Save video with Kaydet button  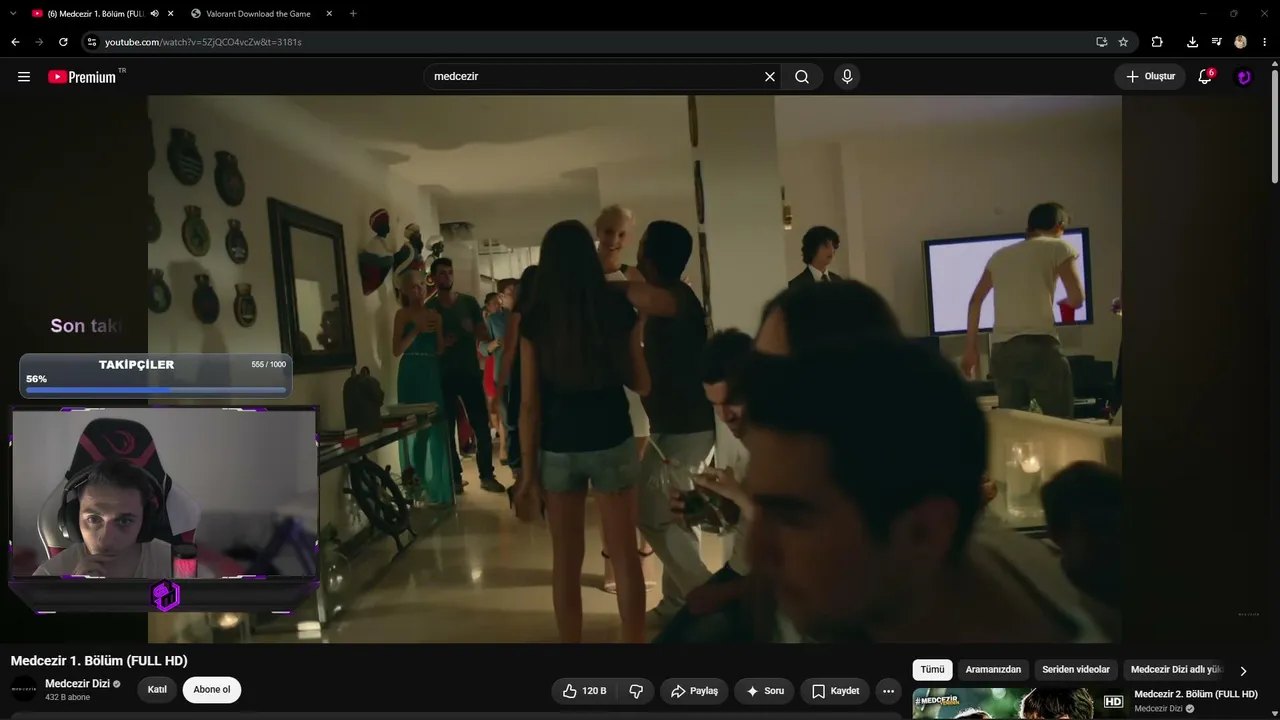click(835, 691)
